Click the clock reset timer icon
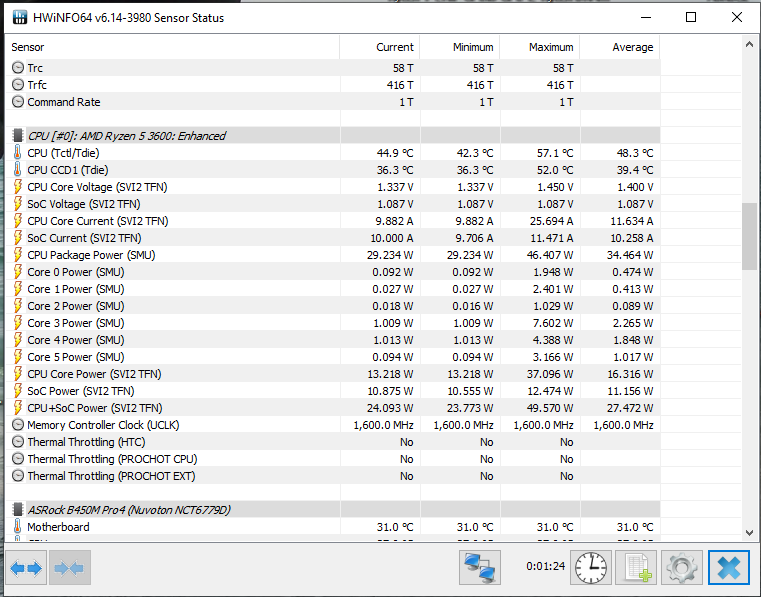The image size is (761, 597). (x=591, y=567)
